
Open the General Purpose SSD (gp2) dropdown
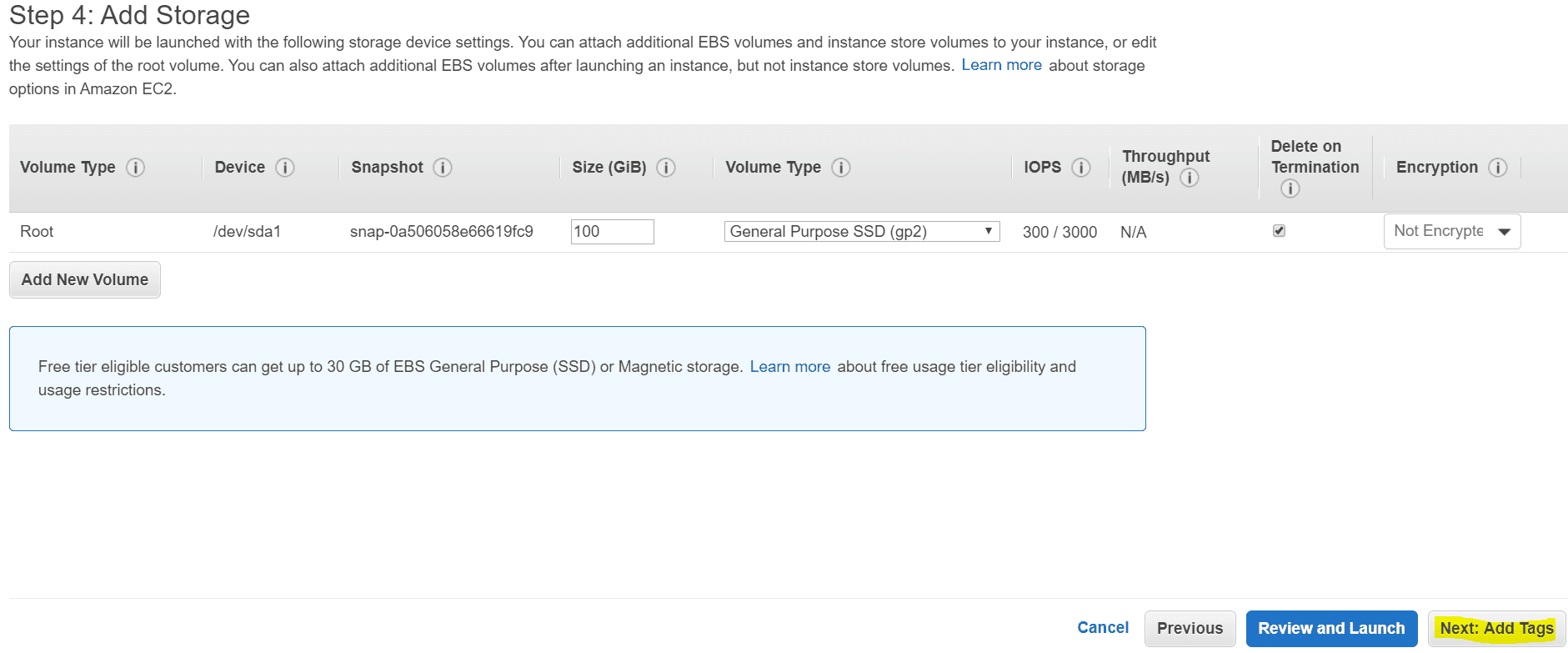click(861, 232)
